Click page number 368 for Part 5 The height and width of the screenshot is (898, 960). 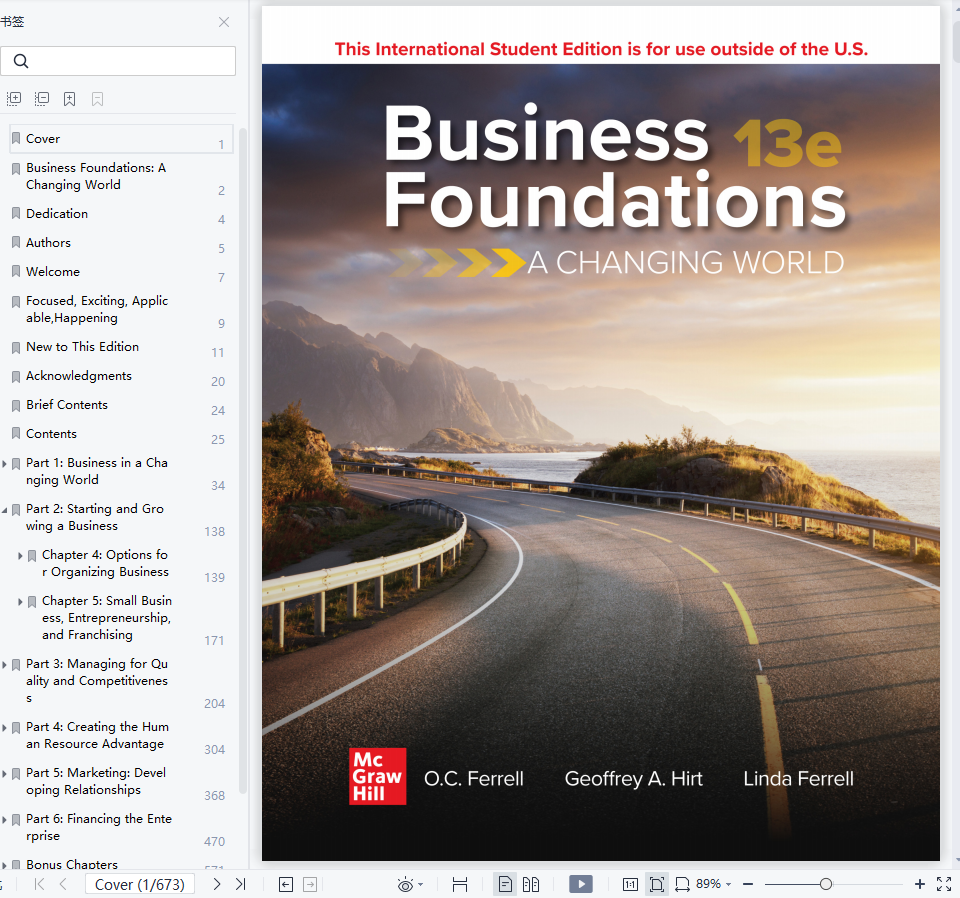(214, 796)
